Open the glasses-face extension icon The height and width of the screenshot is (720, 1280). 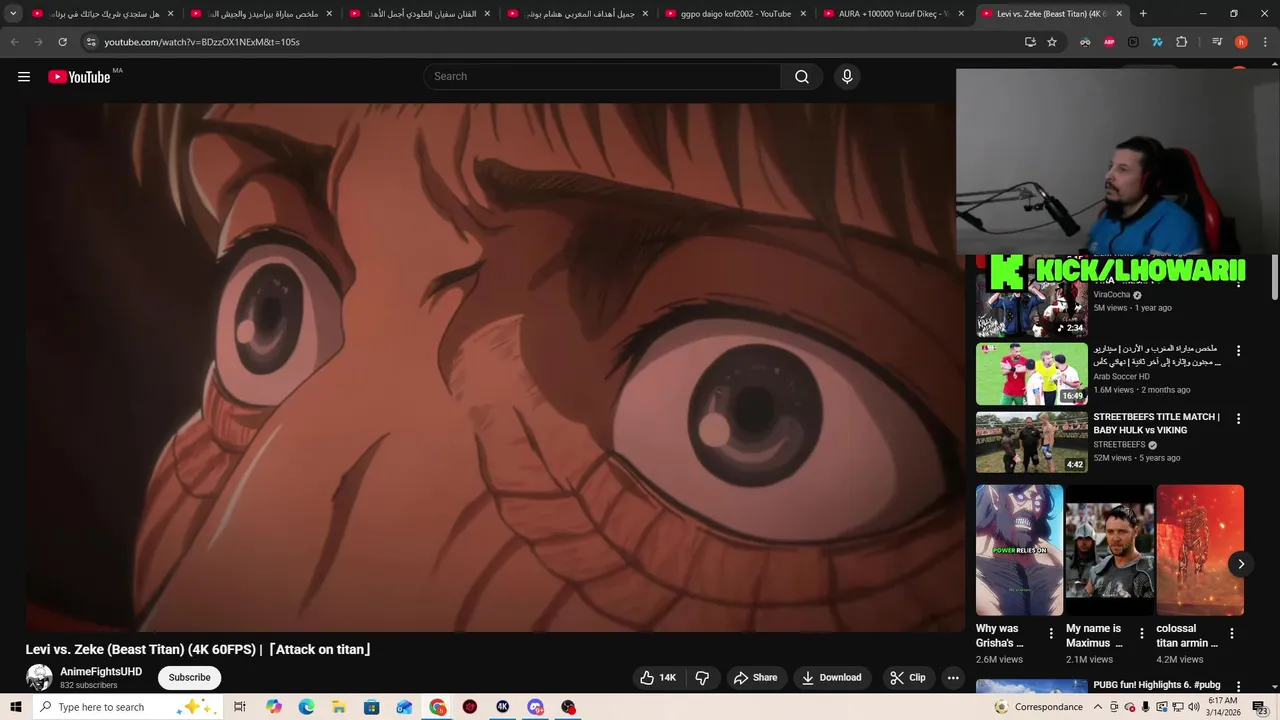(x=1085, y=42)
